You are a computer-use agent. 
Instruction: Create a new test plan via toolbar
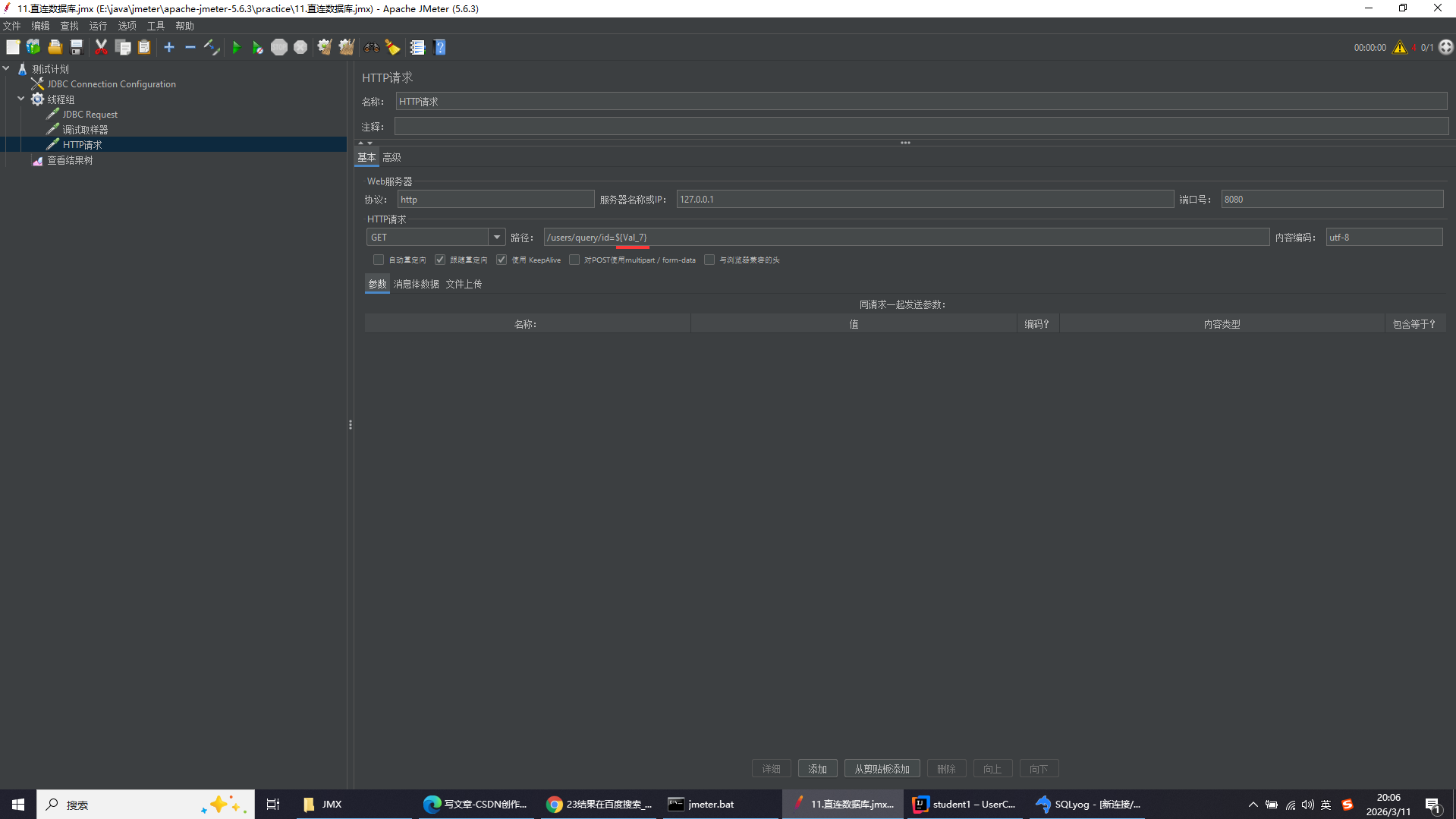[13, 47]
